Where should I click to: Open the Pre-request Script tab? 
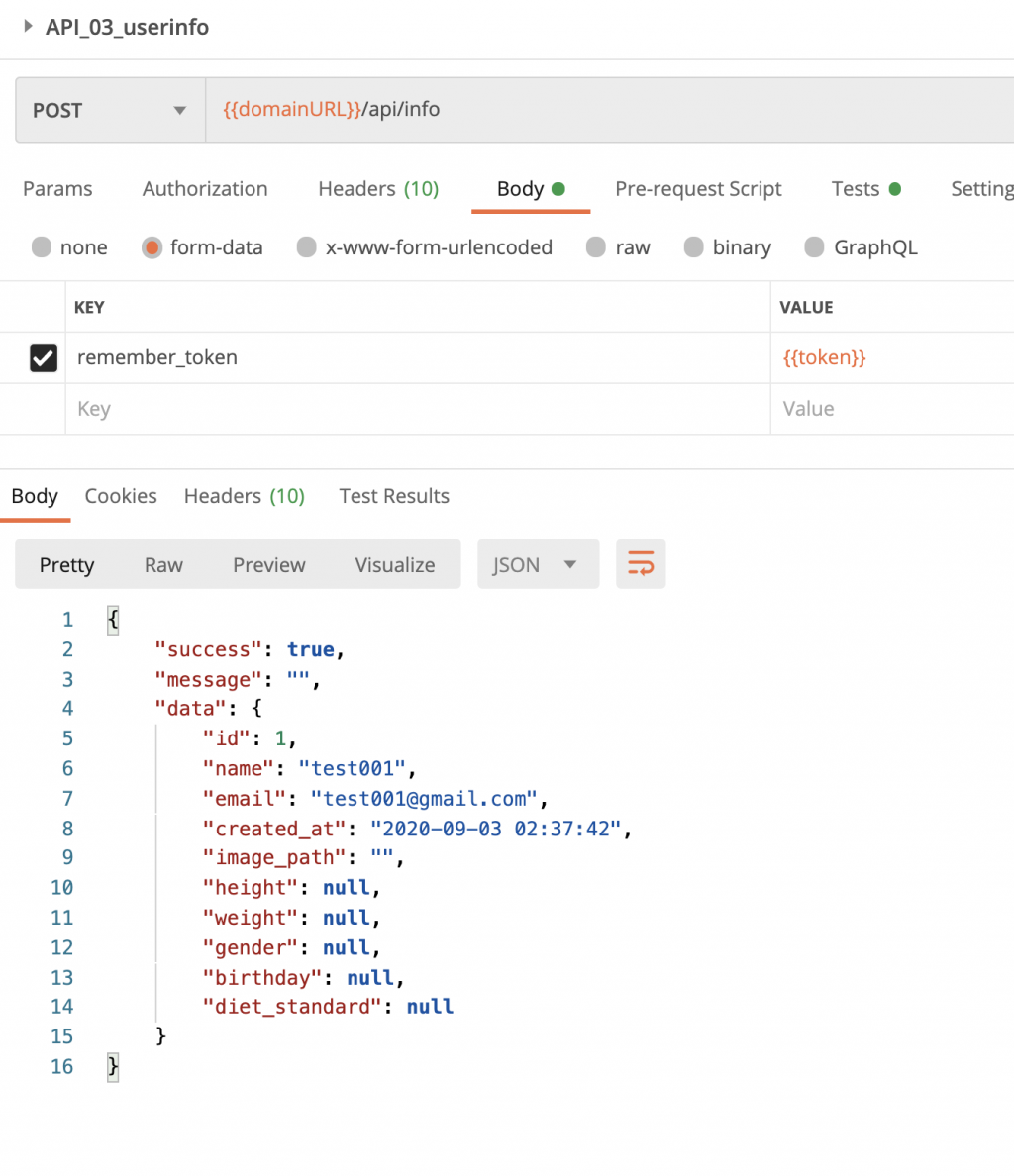point(698,189)
